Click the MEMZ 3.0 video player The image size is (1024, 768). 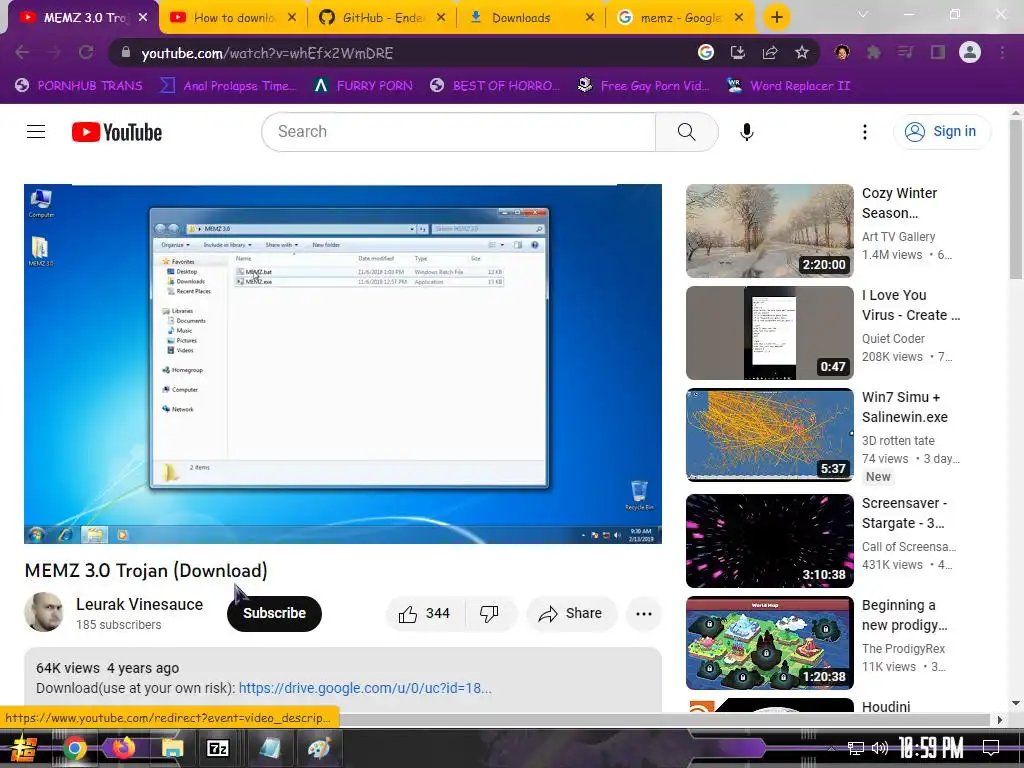coord(343,364)
